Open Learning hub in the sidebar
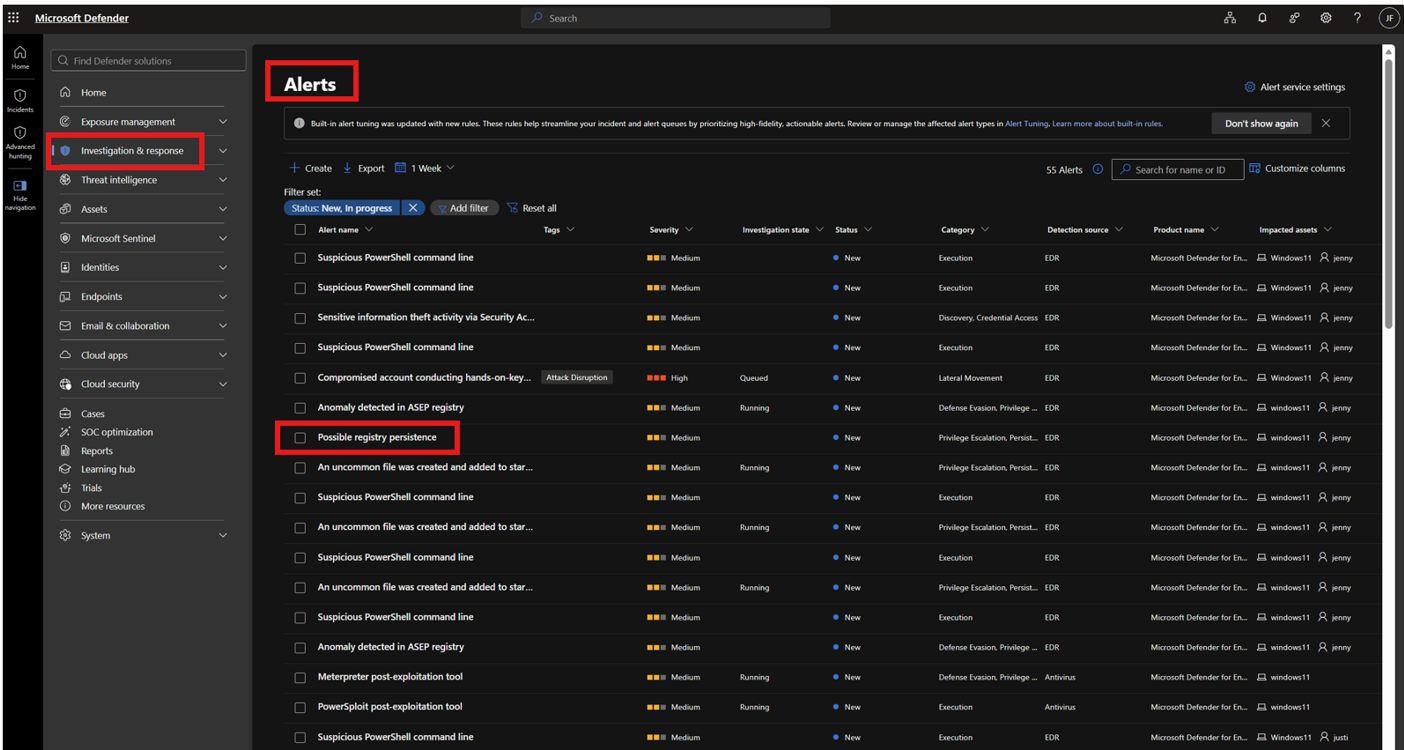 (x=107, y=469)
